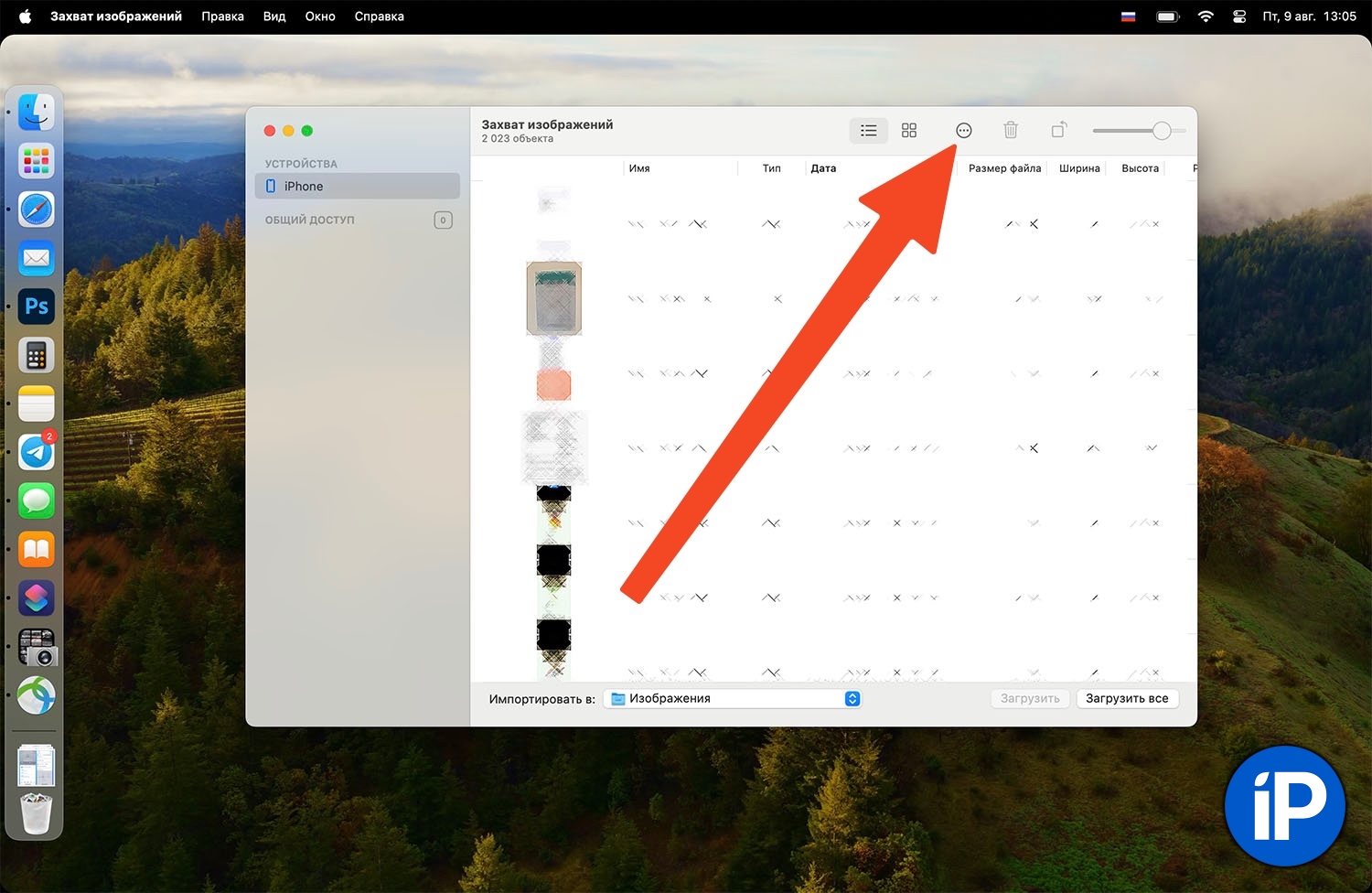This screenshot has height=893, width=1372.
Task: Sort by the "Размер файла" column header
Action: pyautogui.click(x=1005, y=168)
